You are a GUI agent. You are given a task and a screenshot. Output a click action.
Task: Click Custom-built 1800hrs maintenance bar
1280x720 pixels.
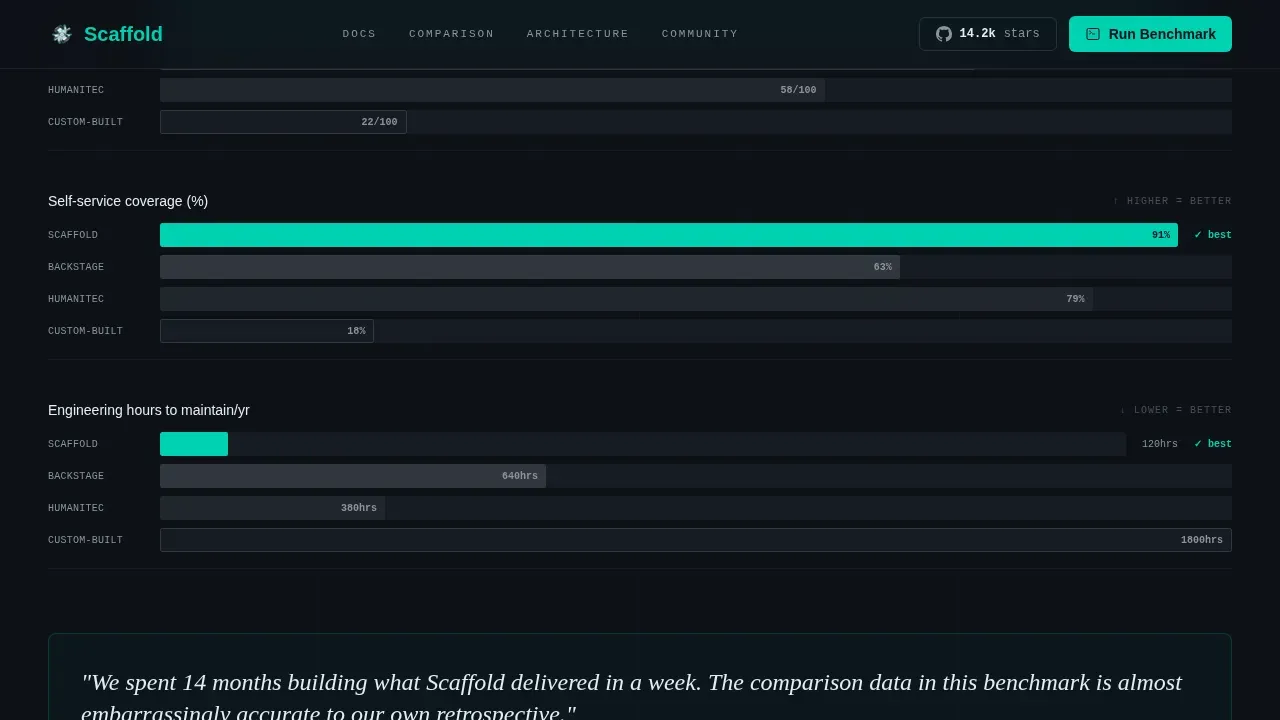click(696, 540)
